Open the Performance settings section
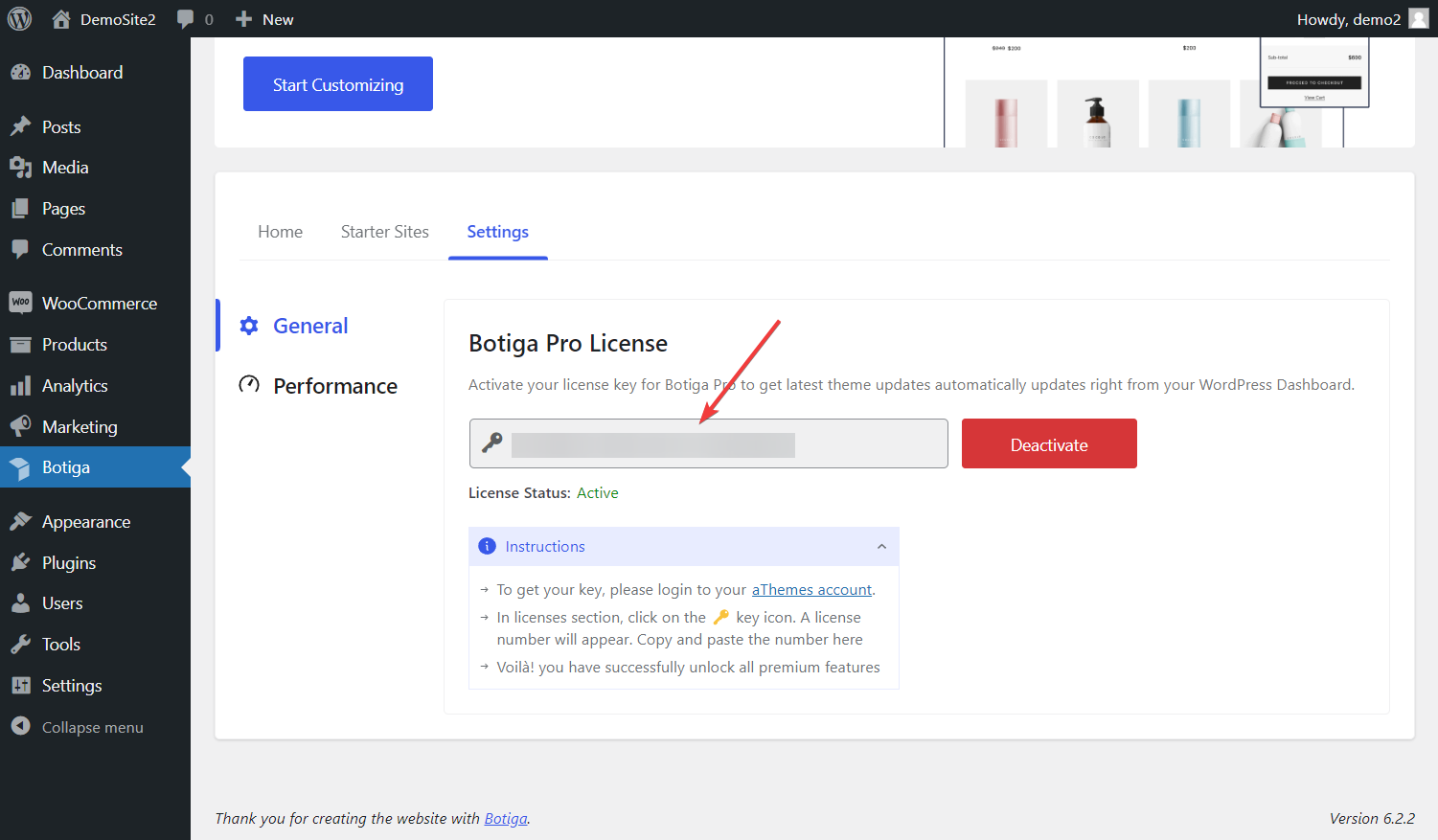 click(335, 386)
